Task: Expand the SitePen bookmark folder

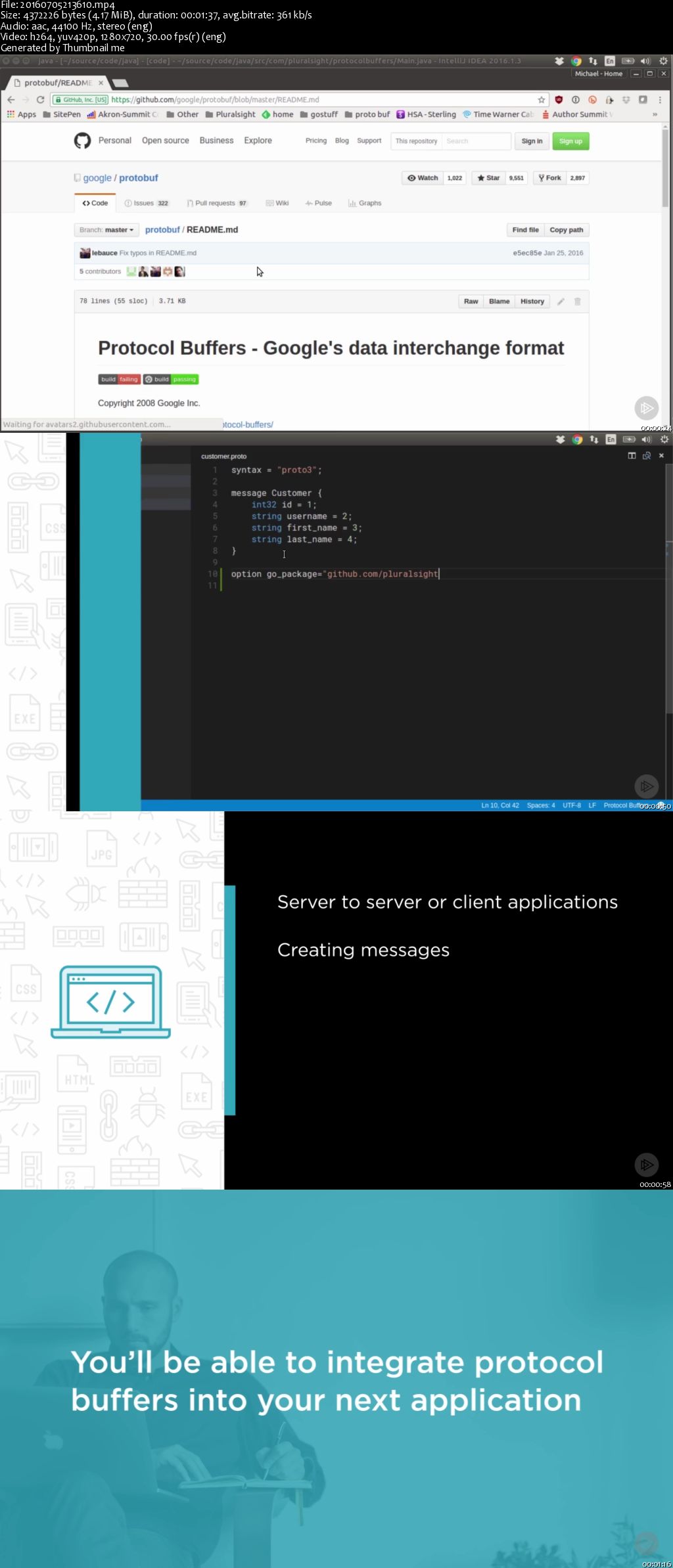Action: tap(62, 114)
